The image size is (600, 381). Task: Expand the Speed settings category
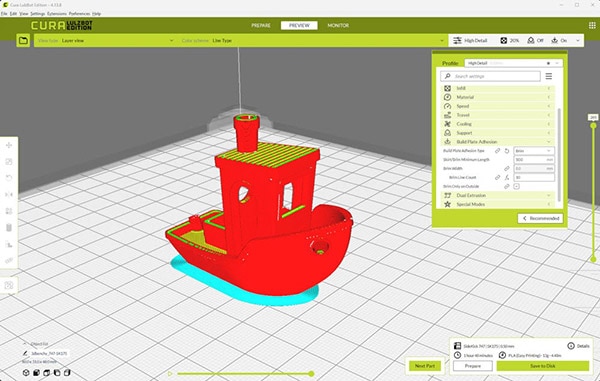pyautogui.click(x=497, y=106)
